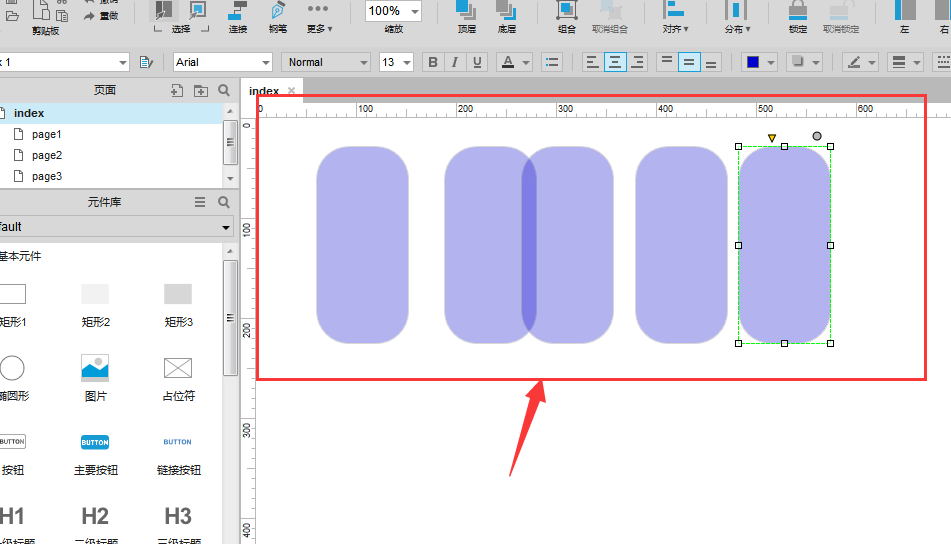Open the fill color dropdown arrow
This screenshot has height=544, width=951.
(x=770, y=62)
